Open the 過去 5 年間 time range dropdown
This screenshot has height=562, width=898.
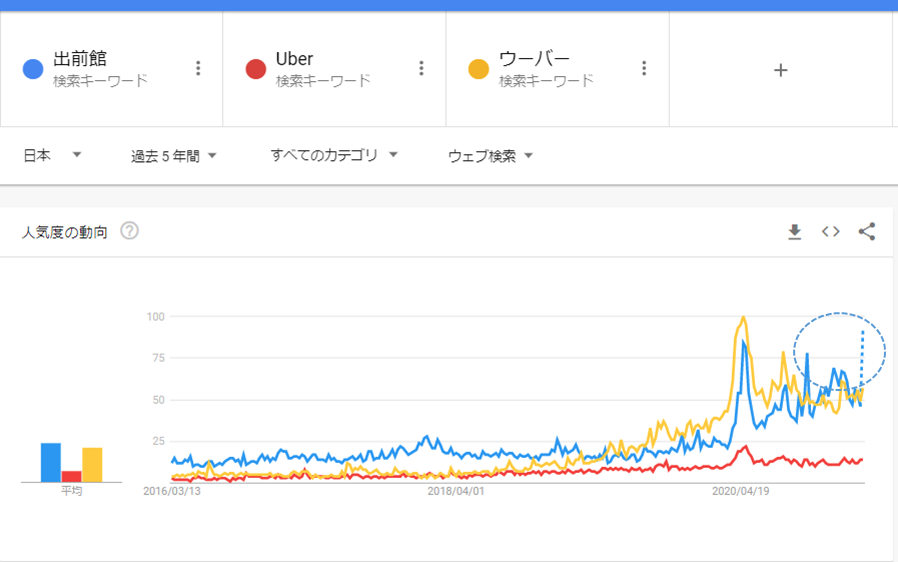(174, 156)
